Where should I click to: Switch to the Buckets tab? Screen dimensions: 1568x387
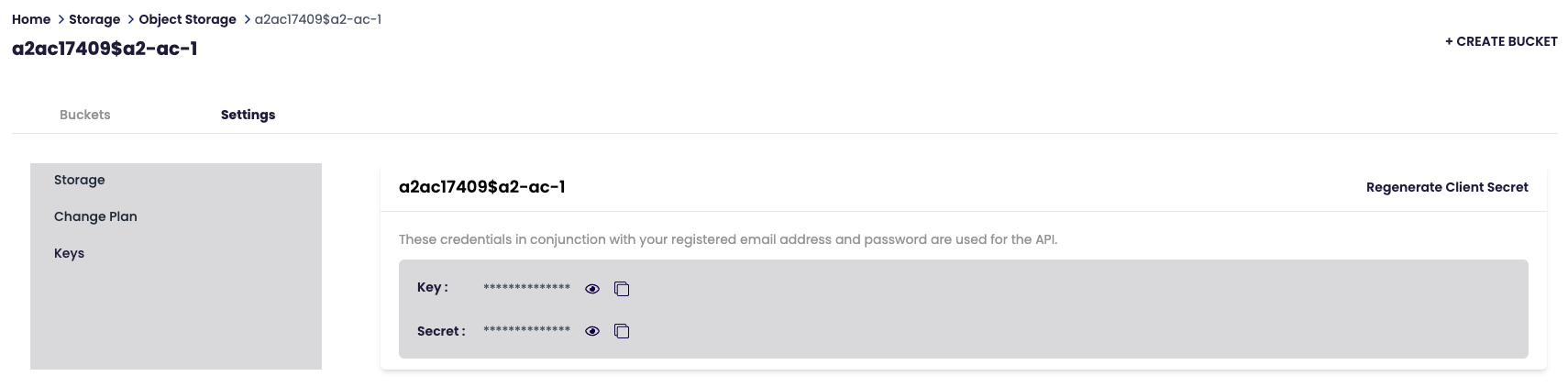pyautogui.click(x=85, y=115)
